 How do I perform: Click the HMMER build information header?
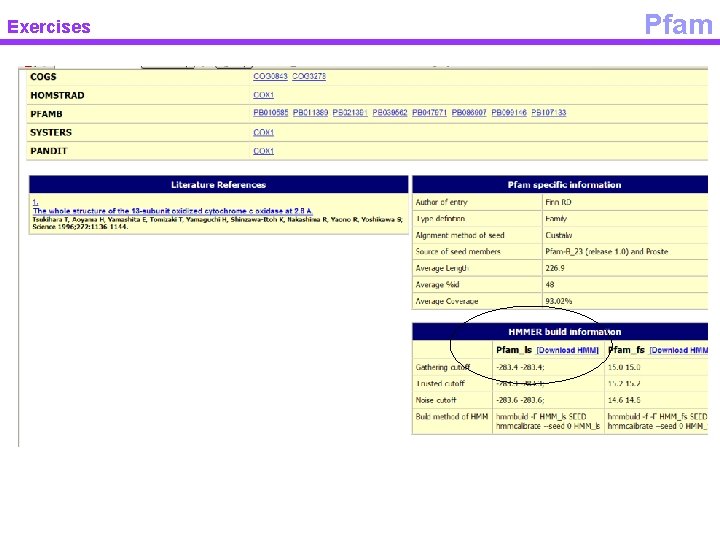[560, 332]
